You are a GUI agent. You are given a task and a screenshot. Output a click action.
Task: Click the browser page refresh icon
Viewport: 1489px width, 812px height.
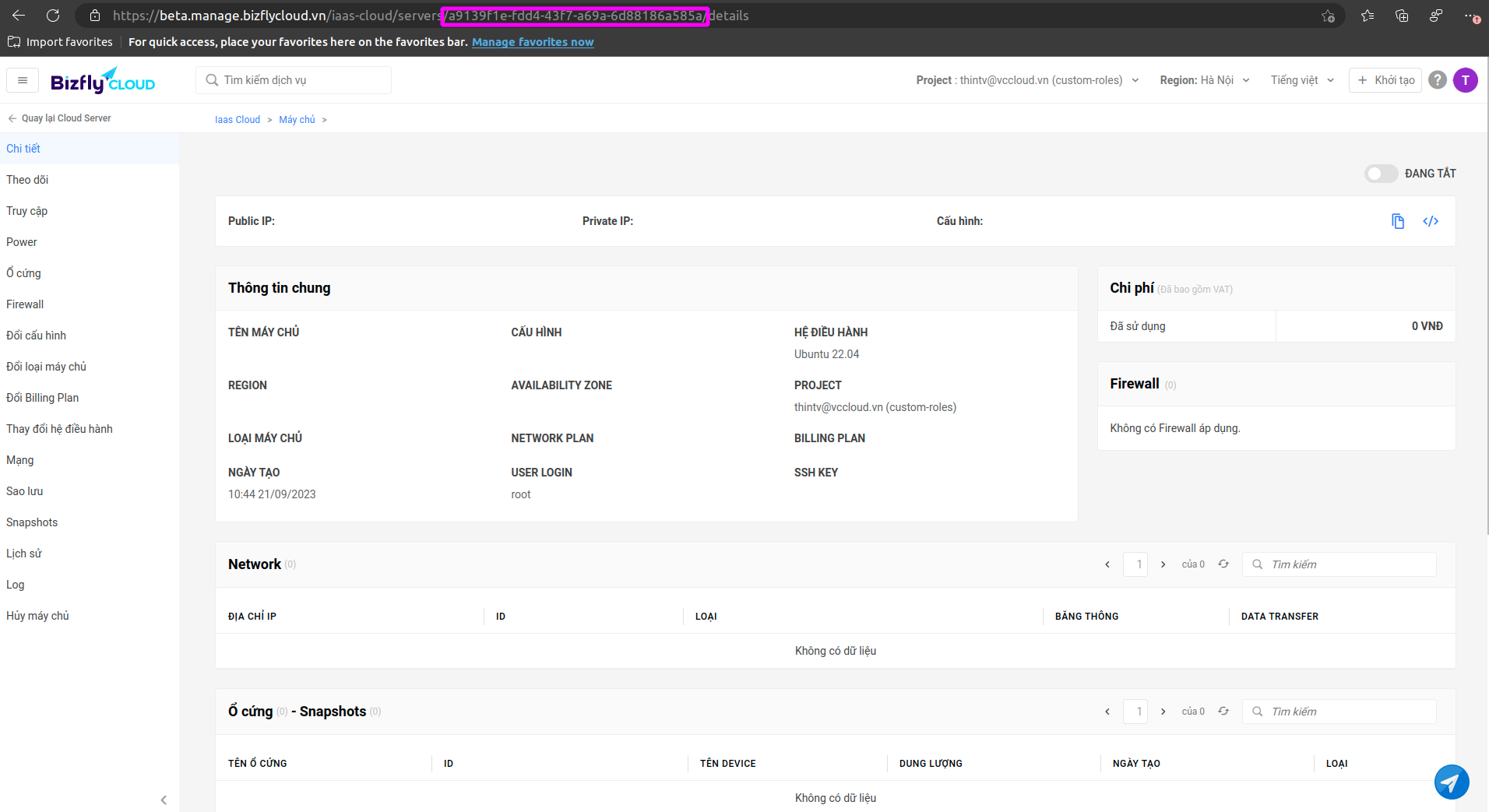(x=53, y=16)
